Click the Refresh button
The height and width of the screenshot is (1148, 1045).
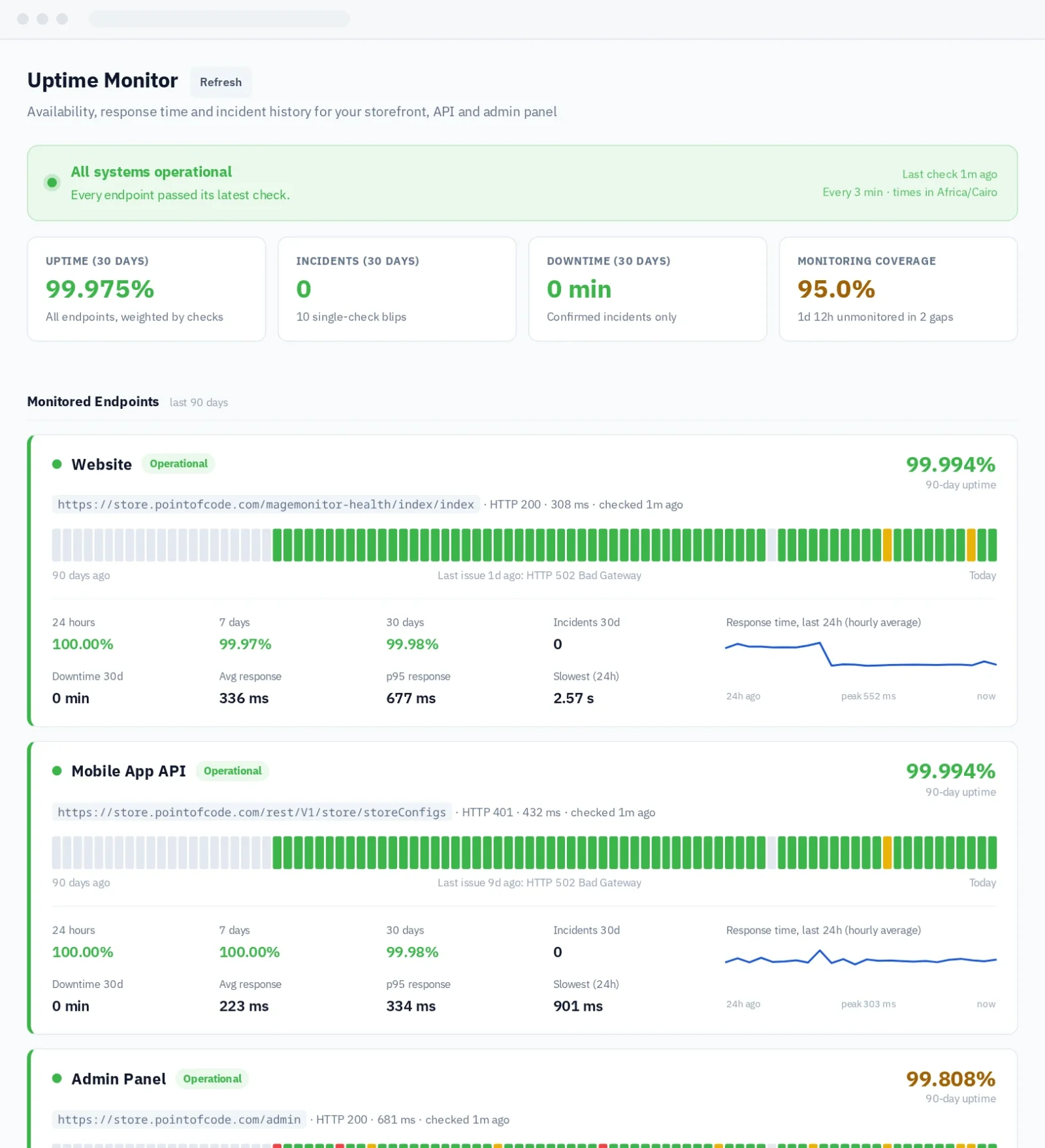pos(221,82)
